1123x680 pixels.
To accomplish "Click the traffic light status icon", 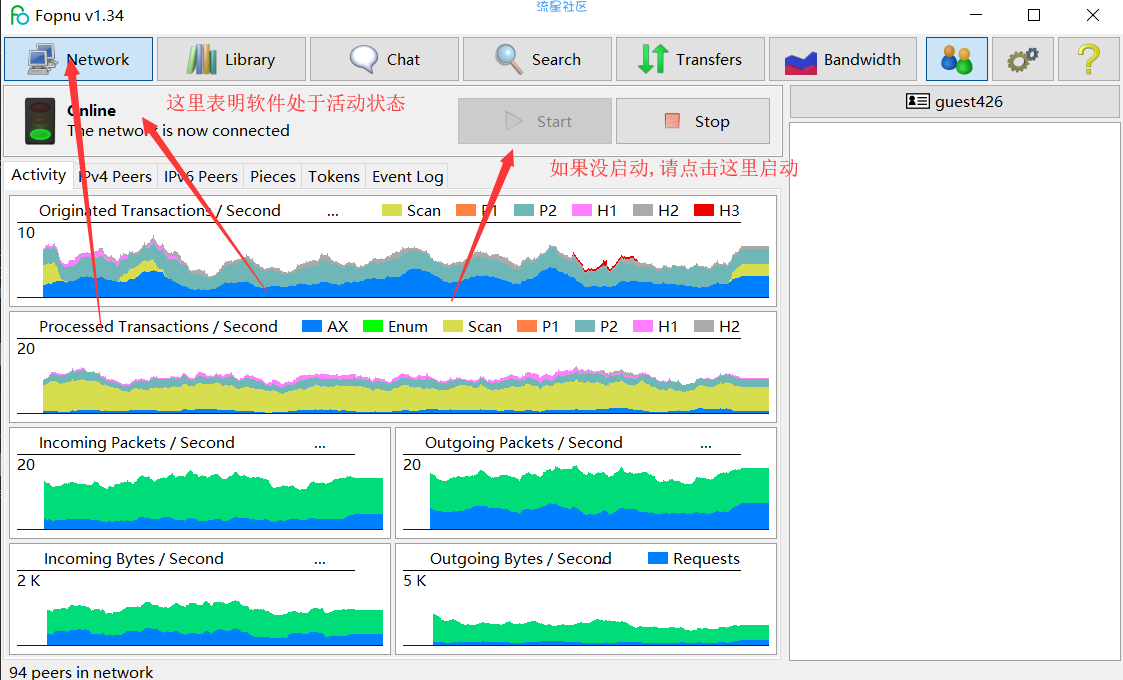I will (40, 121).
